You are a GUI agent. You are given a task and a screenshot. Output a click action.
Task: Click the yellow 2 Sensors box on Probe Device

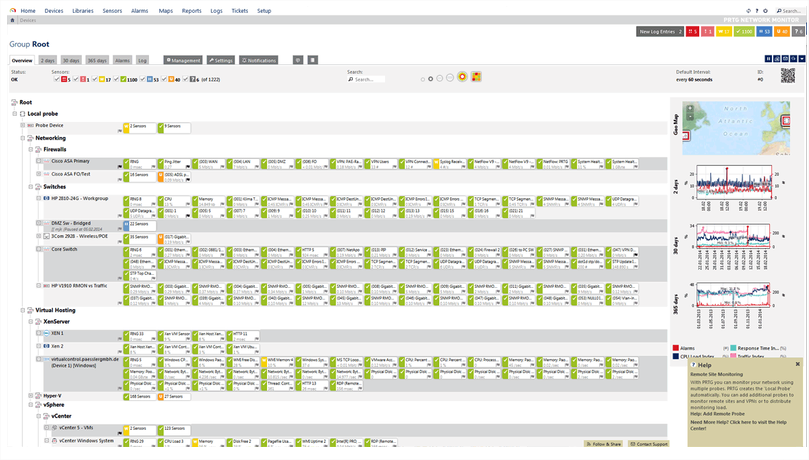pos(139,128)
